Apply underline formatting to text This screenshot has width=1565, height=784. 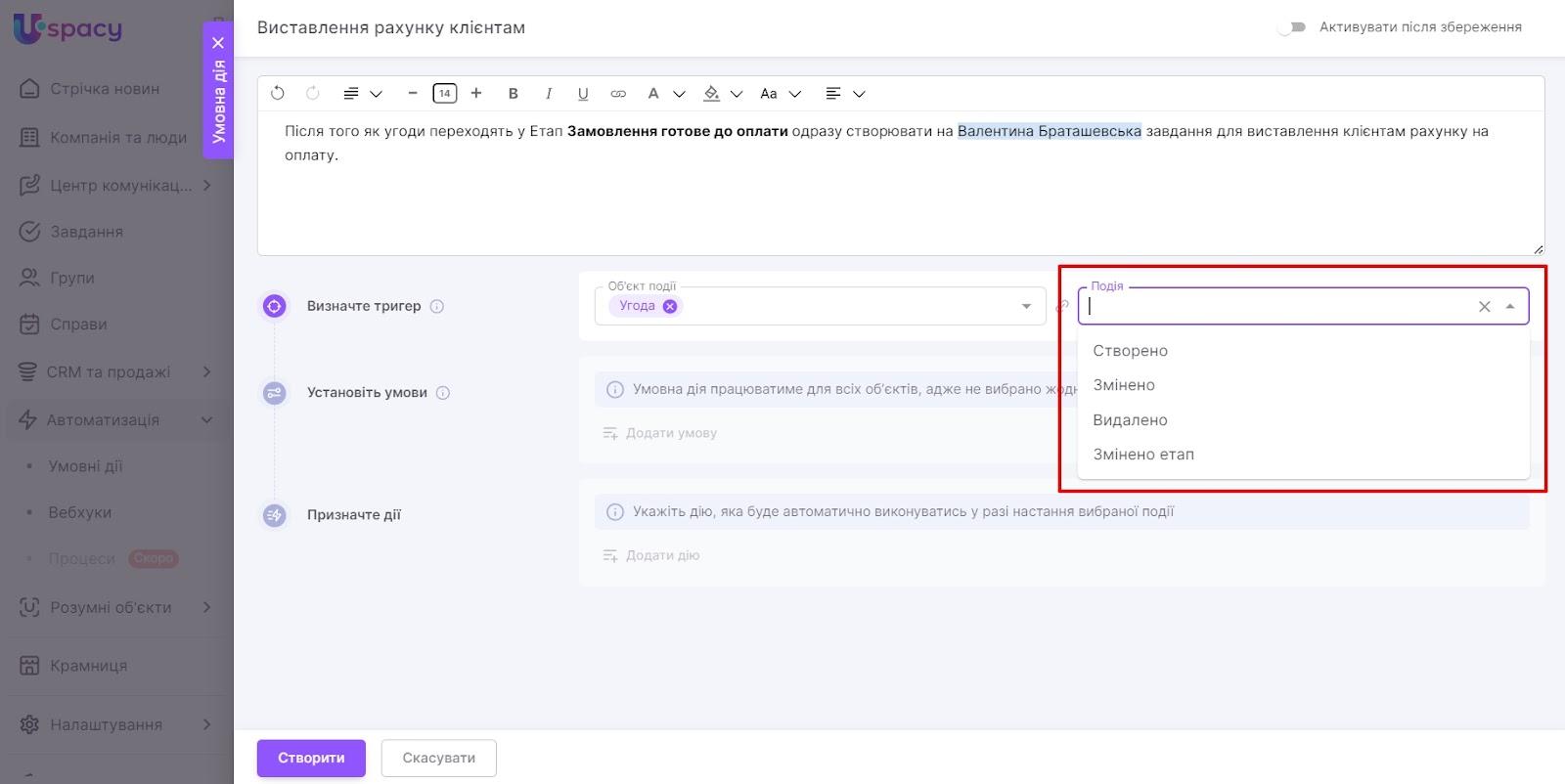tap(583, 94)
